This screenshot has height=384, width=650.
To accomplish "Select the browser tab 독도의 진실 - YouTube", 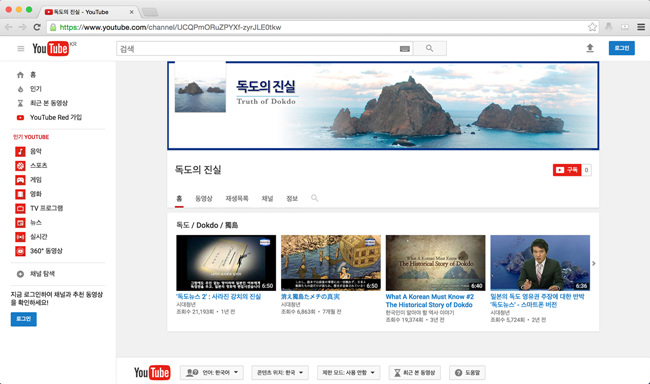I will pyautogui.click(x=88, y=12).
